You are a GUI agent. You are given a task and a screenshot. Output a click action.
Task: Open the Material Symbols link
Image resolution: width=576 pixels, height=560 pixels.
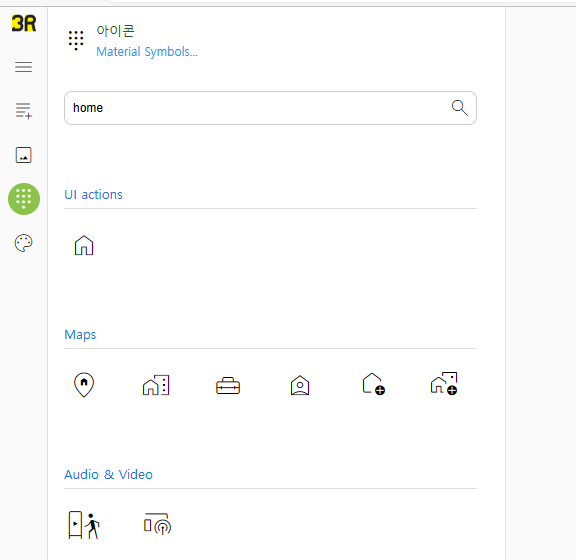tap(147, 52)
